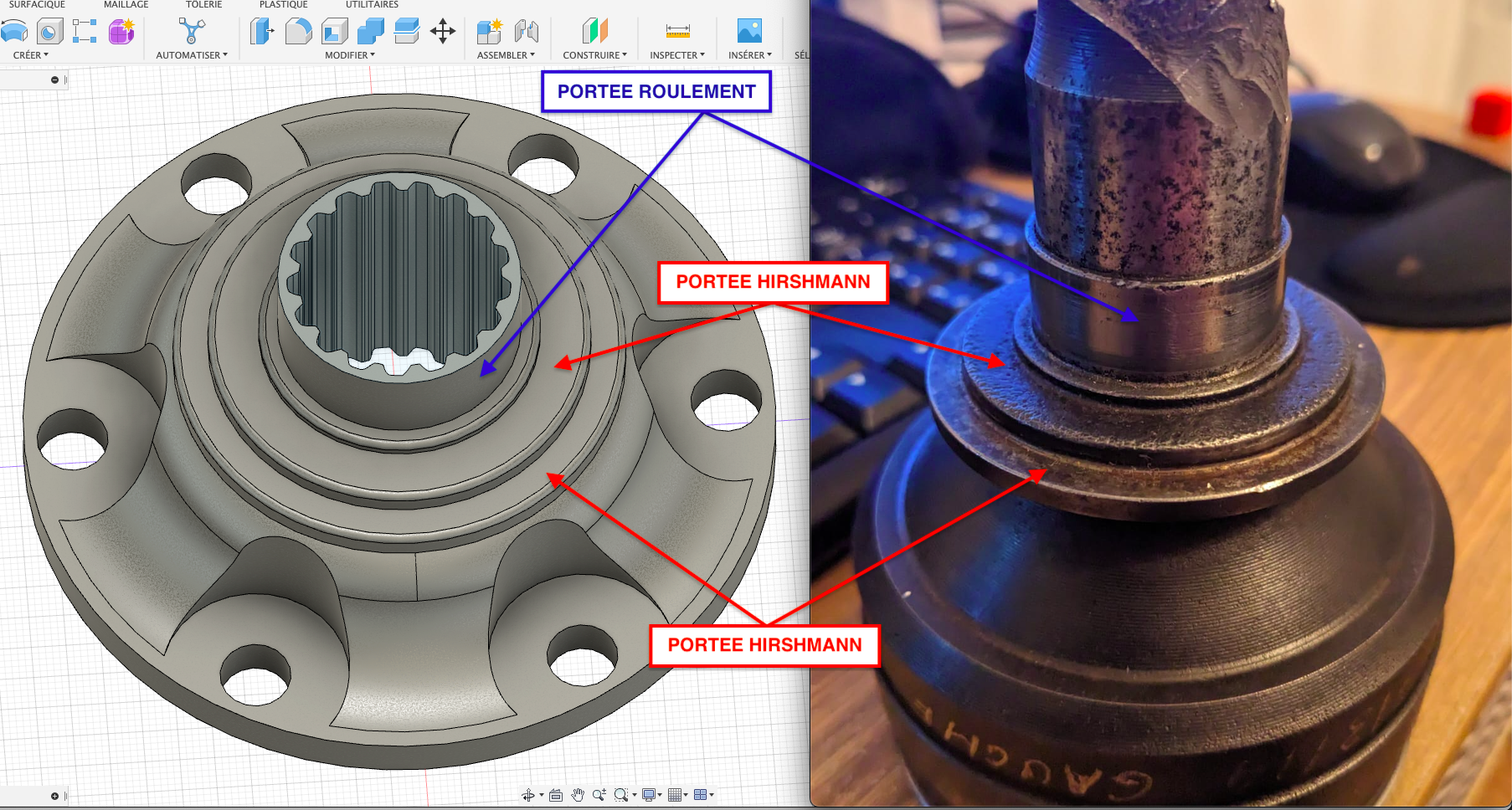Open the CONSTRUIRE dropdown

(594, 55)
